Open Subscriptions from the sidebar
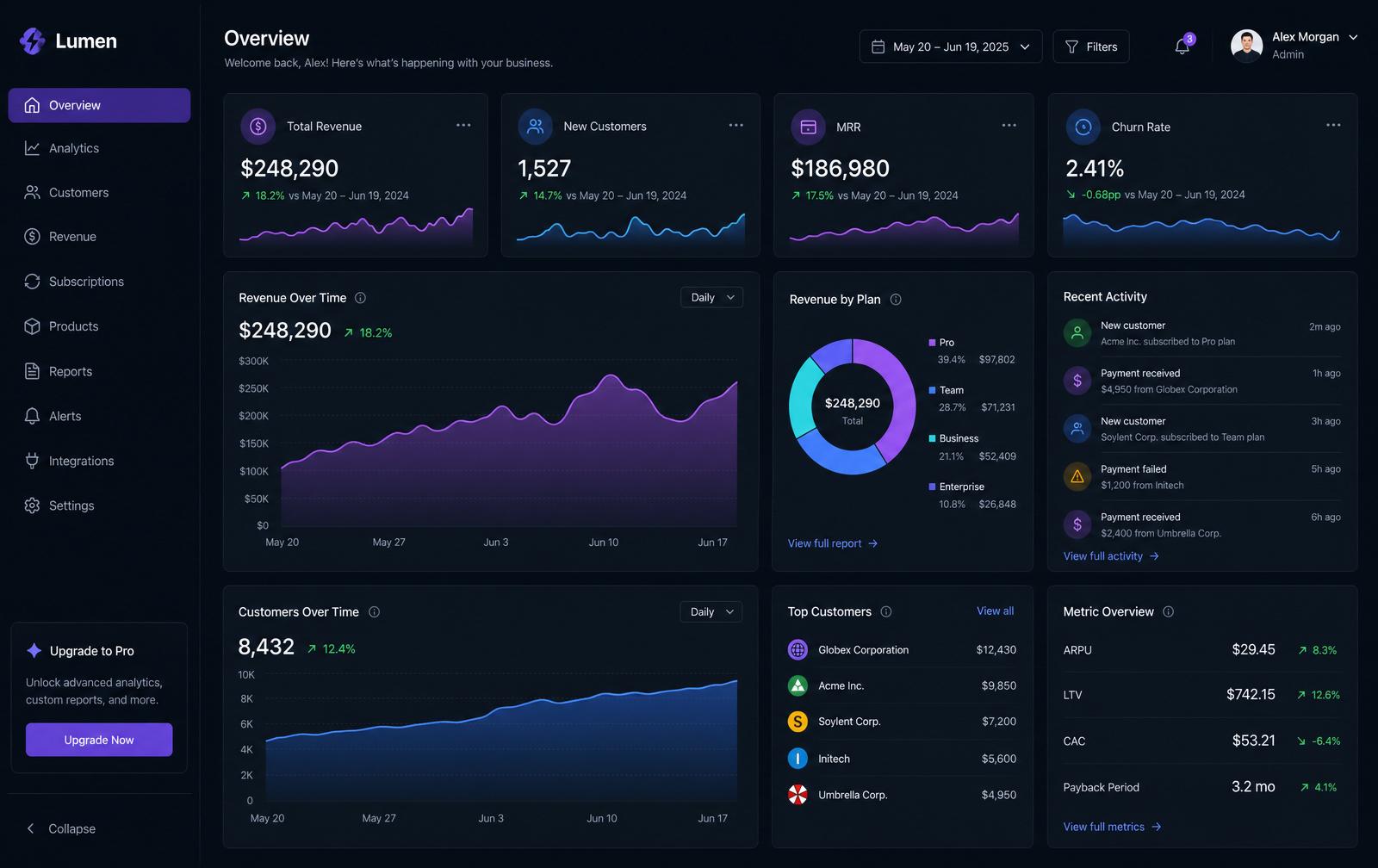The height and width of the screenshot is (868, 1378). (99, 282)
